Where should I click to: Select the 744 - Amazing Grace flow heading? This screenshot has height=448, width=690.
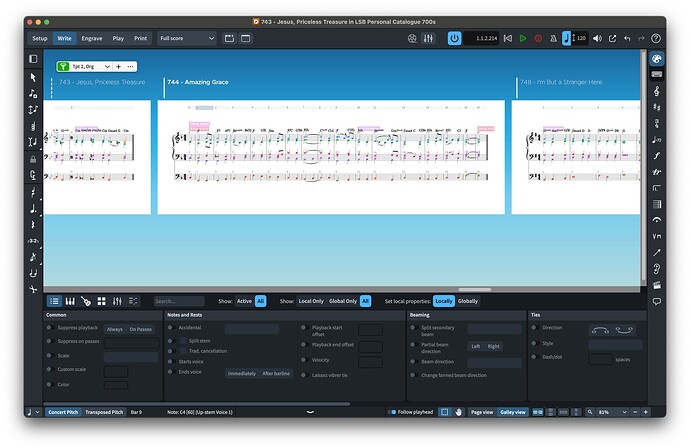(x=198, y=82)
